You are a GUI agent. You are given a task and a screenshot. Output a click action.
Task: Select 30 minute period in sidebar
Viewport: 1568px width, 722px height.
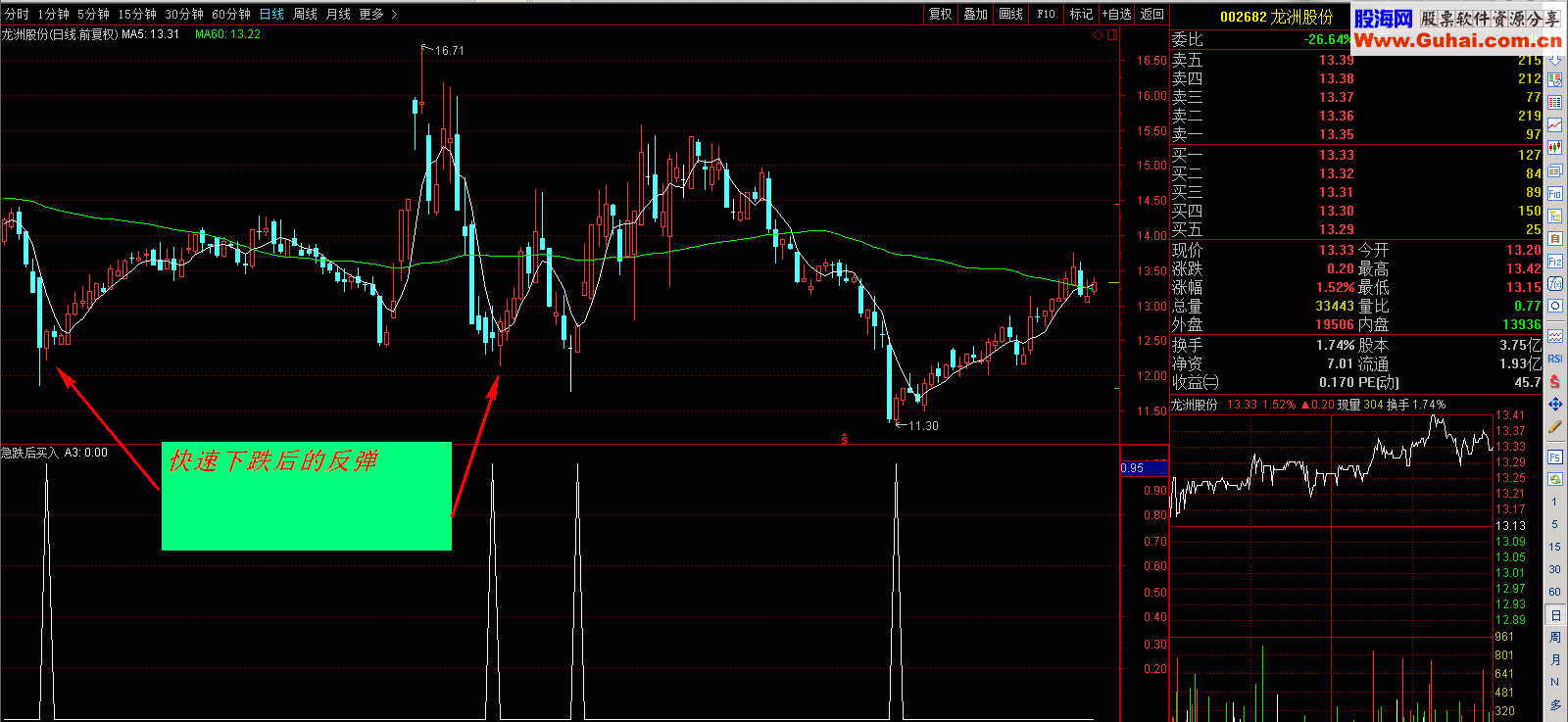1554,569
